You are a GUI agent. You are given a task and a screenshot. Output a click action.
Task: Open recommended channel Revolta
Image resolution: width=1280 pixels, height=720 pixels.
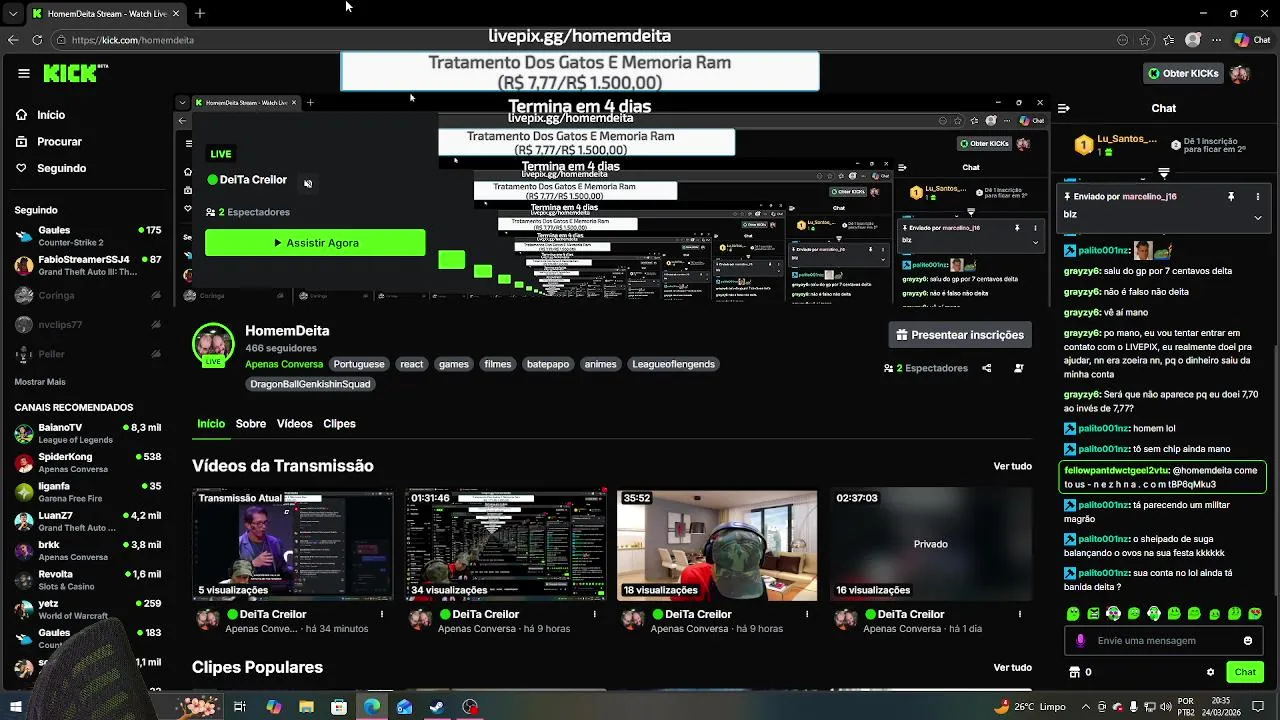coord(88,580)
